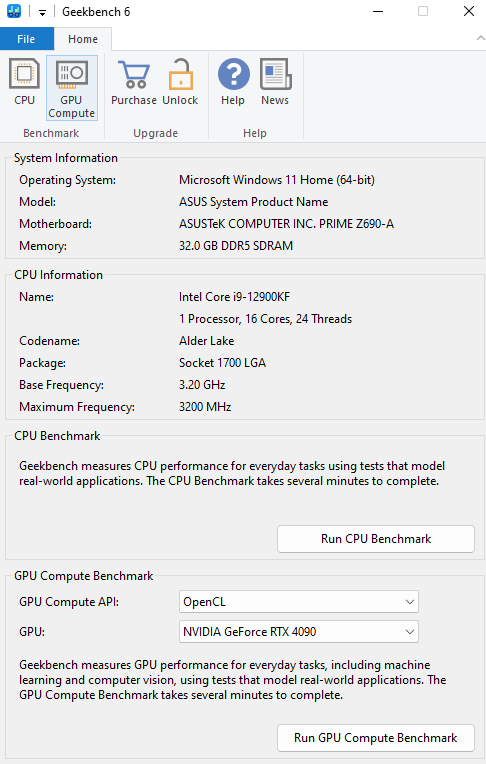The width and height of the screenshot is (486, 764).
Task: Click the maximum frequency value 3200 MHz
Action: (x=205, y=406)
